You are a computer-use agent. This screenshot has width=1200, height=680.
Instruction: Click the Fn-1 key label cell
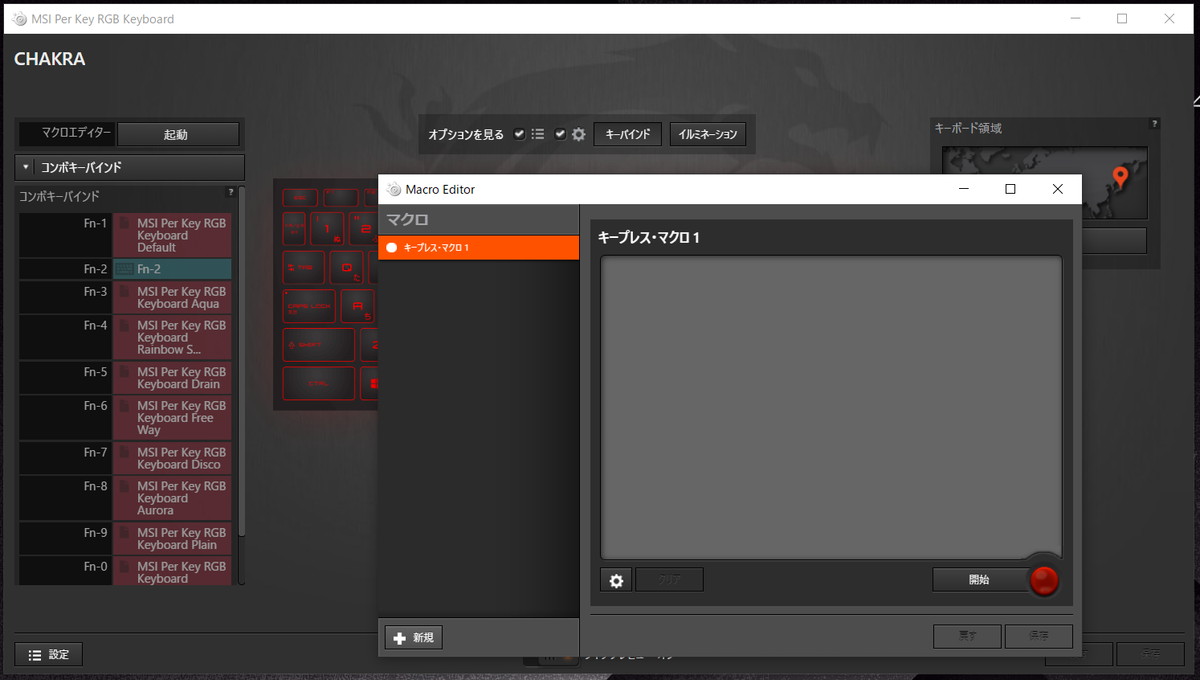click(65, 235)
